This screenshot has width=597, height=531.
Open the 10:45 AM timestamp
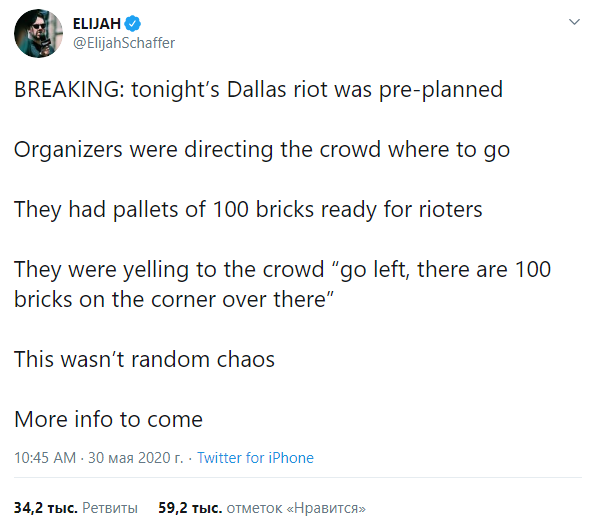[45, 458]
